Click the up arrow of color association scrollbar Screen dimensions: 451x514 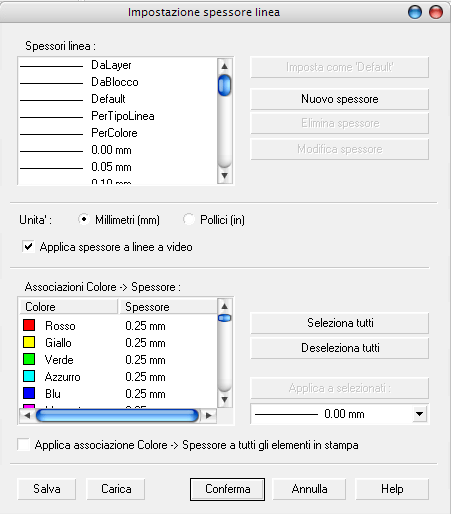225,306
